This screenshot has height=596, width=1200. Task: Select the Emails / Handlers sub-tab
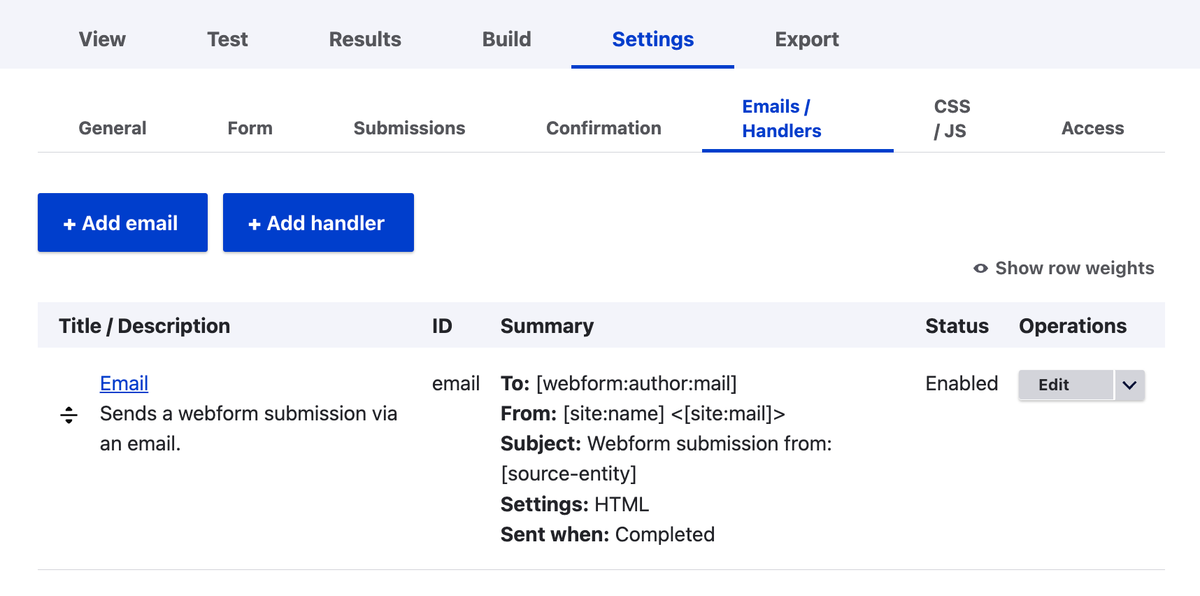point(797,119)
